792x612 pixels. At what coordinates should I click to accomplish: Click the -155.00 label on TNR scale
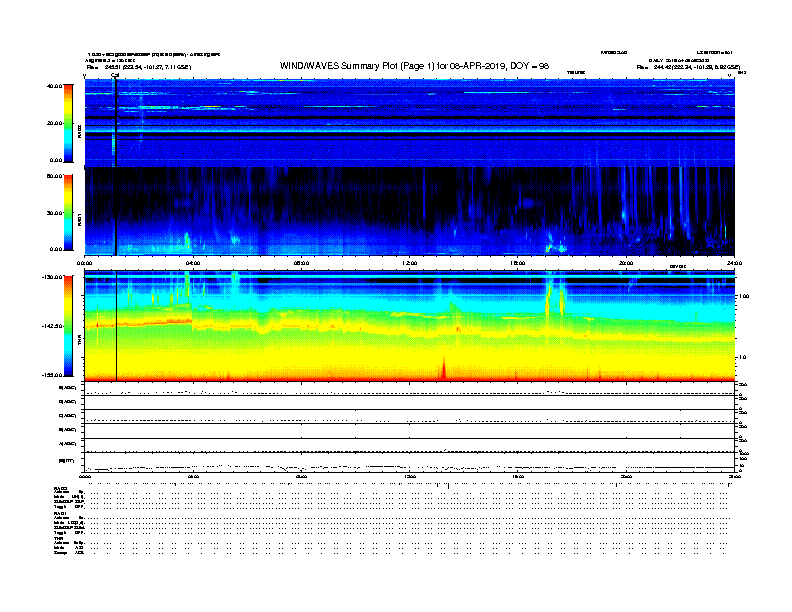tap(52, 375)
